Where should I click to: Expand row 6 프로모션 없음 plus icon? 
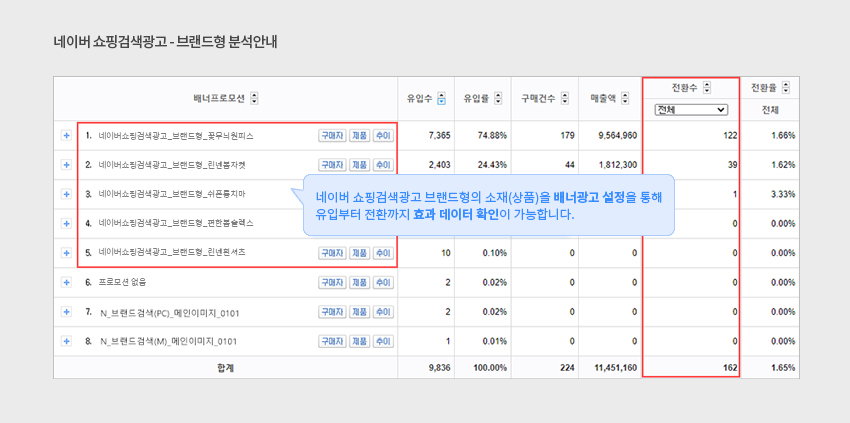(x=66, y=282)
